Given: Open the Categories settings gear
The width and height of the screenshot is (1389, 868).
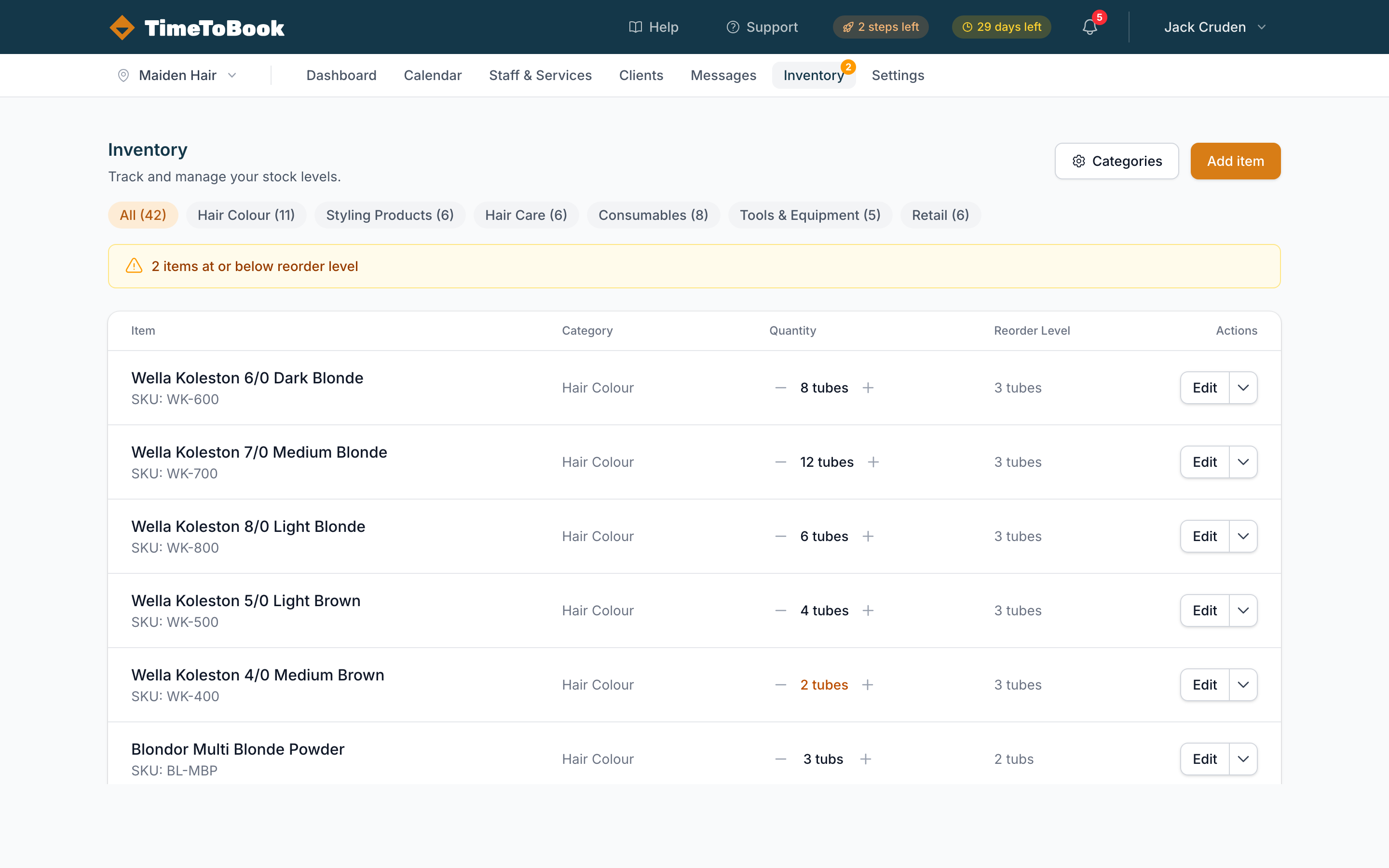Looking at the screenshot, I should pos(1080,162).
